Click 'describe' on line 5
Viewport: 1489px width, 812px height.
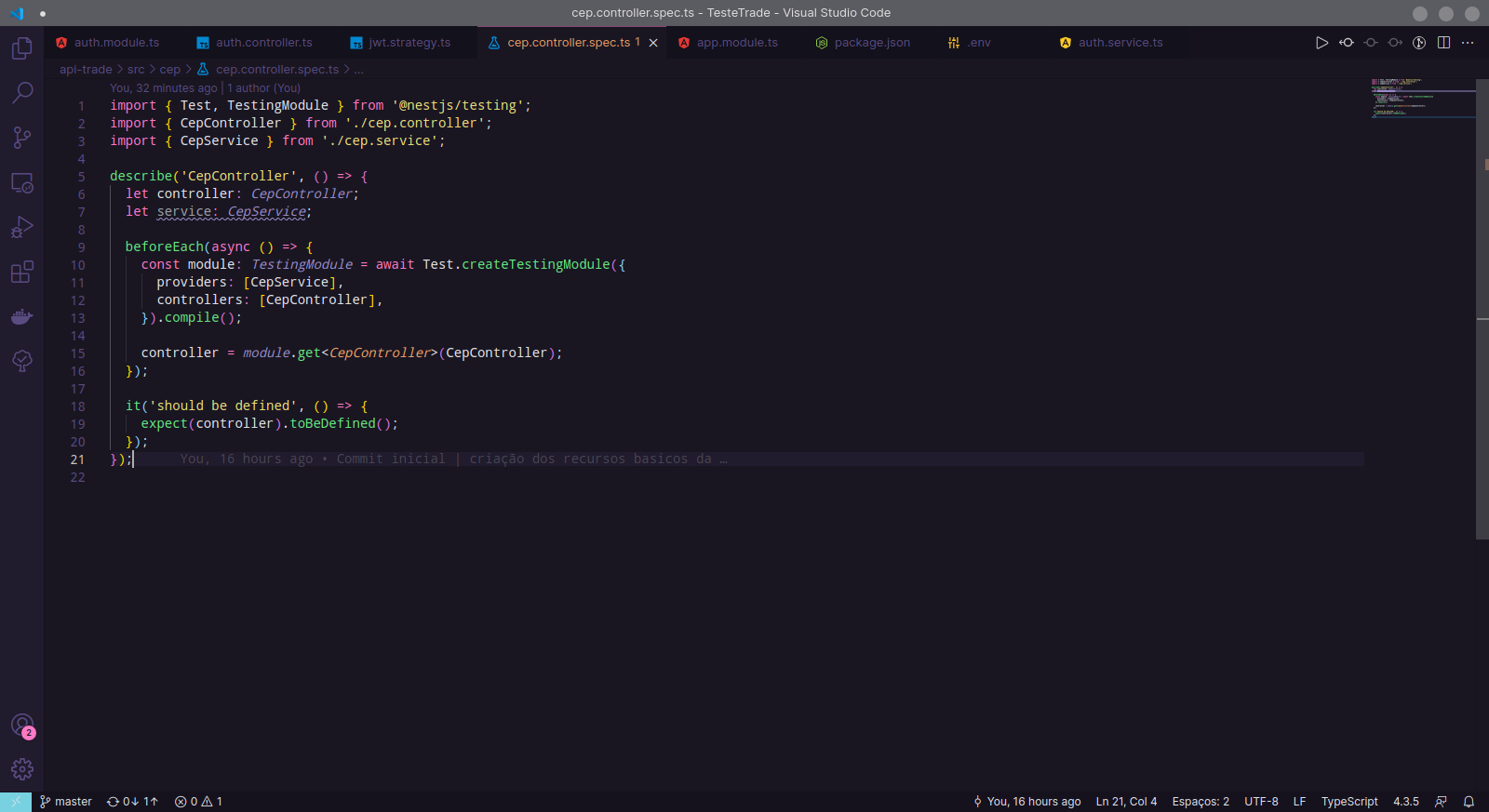tap(141, 177)
